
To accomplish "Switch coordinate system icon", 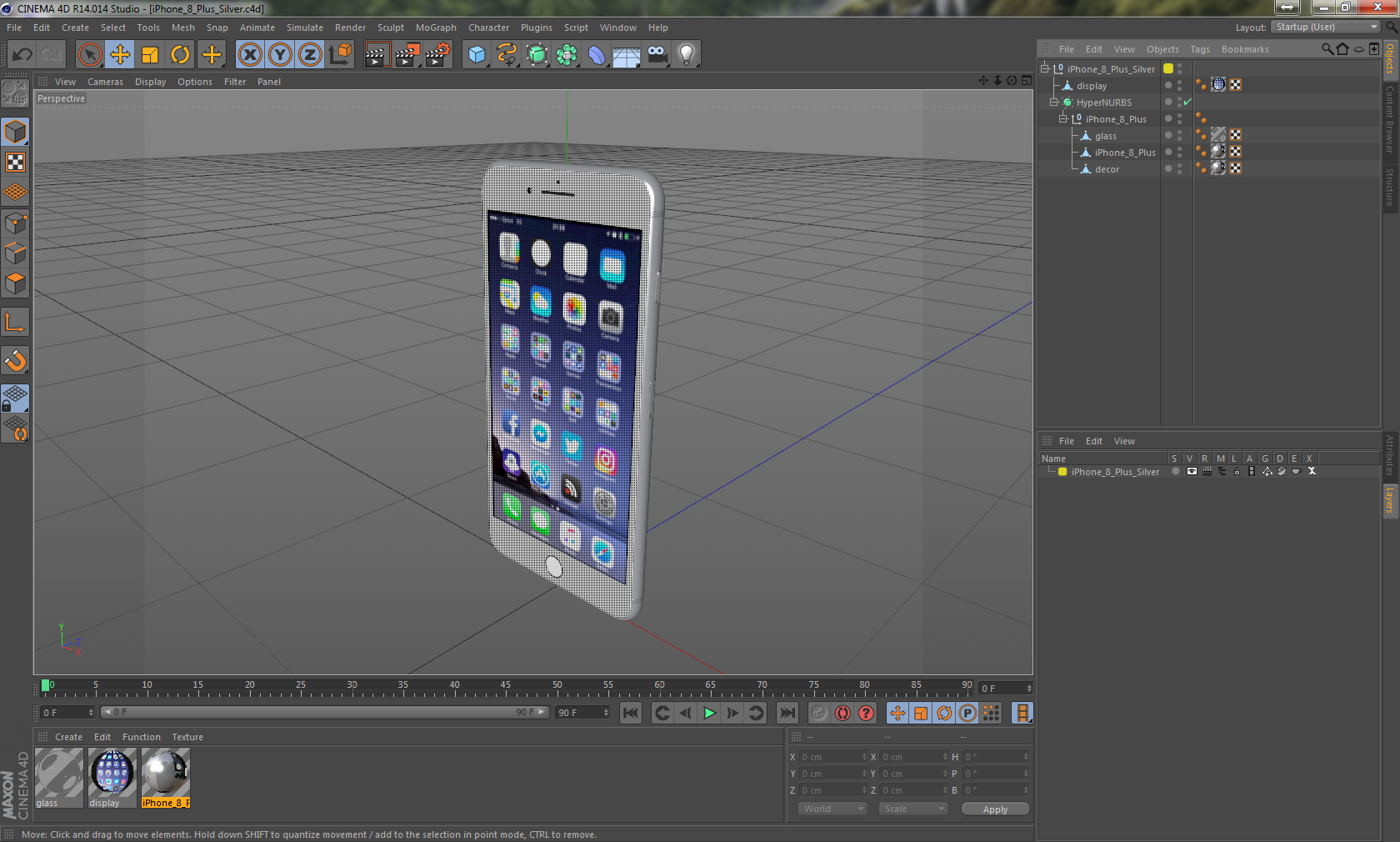I will 340,55.
